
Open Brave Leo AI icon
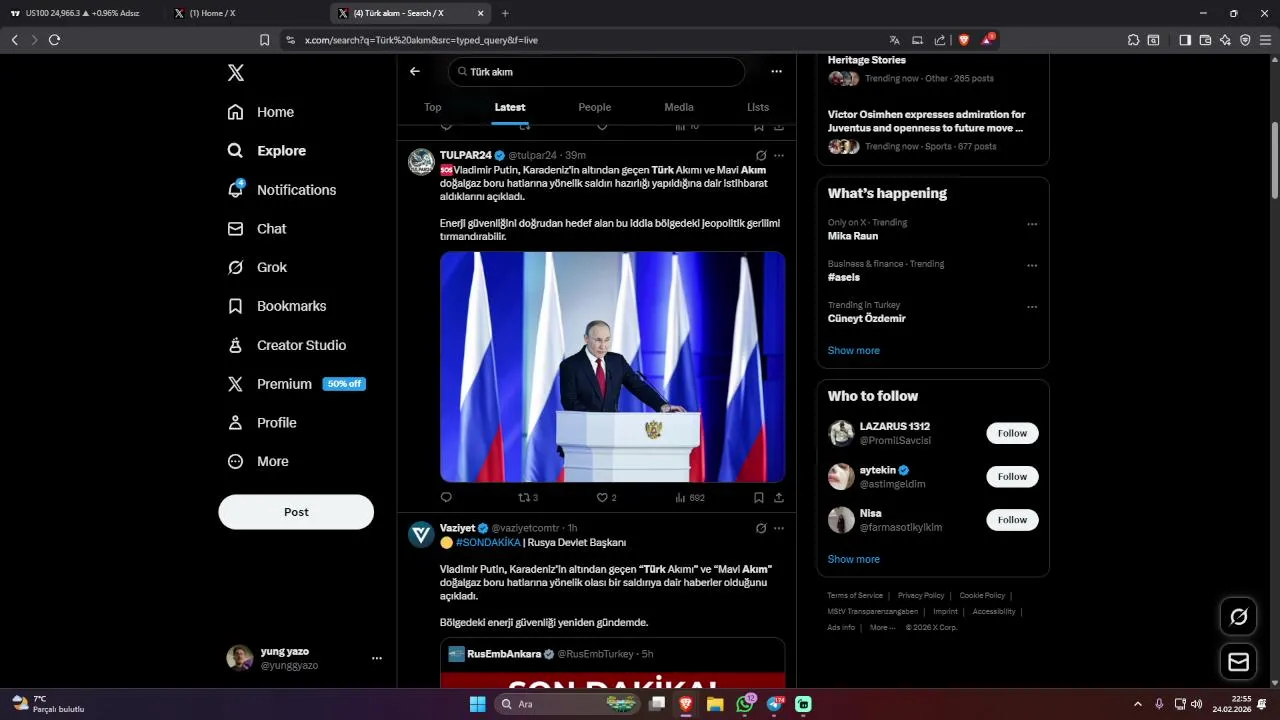(x=1225, y=40)
